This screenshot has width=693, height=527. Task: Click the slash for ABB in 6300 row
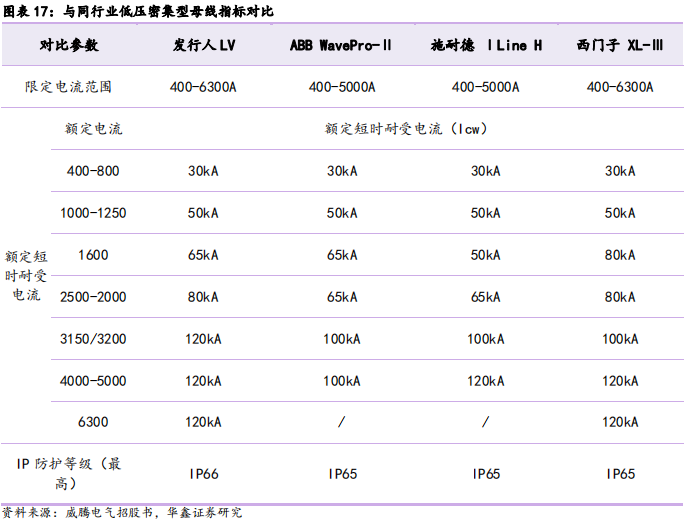(x=342, y=422)
